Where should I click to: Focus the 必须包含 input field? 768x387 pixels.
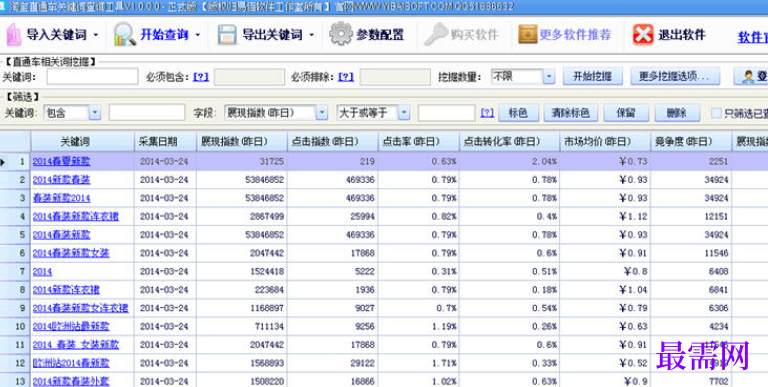(x=249, y=77)
